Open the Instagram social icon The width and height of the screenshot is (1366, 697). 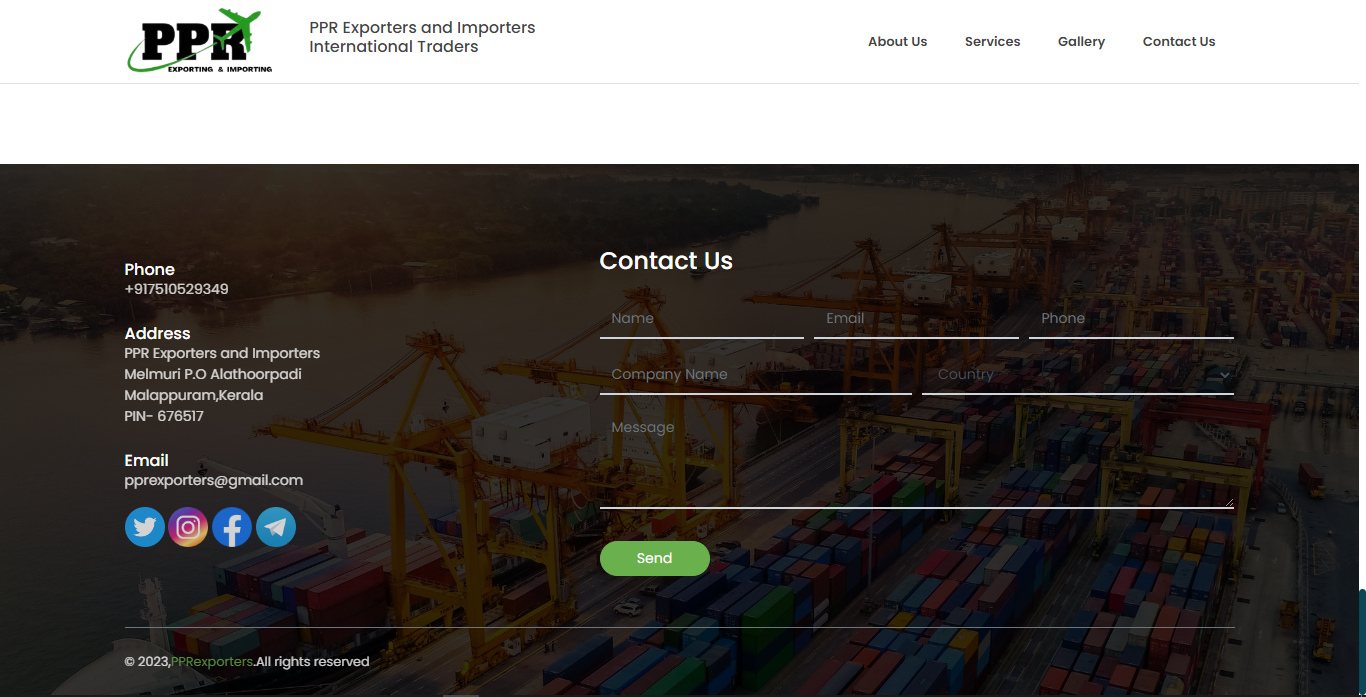coord(188,527)
